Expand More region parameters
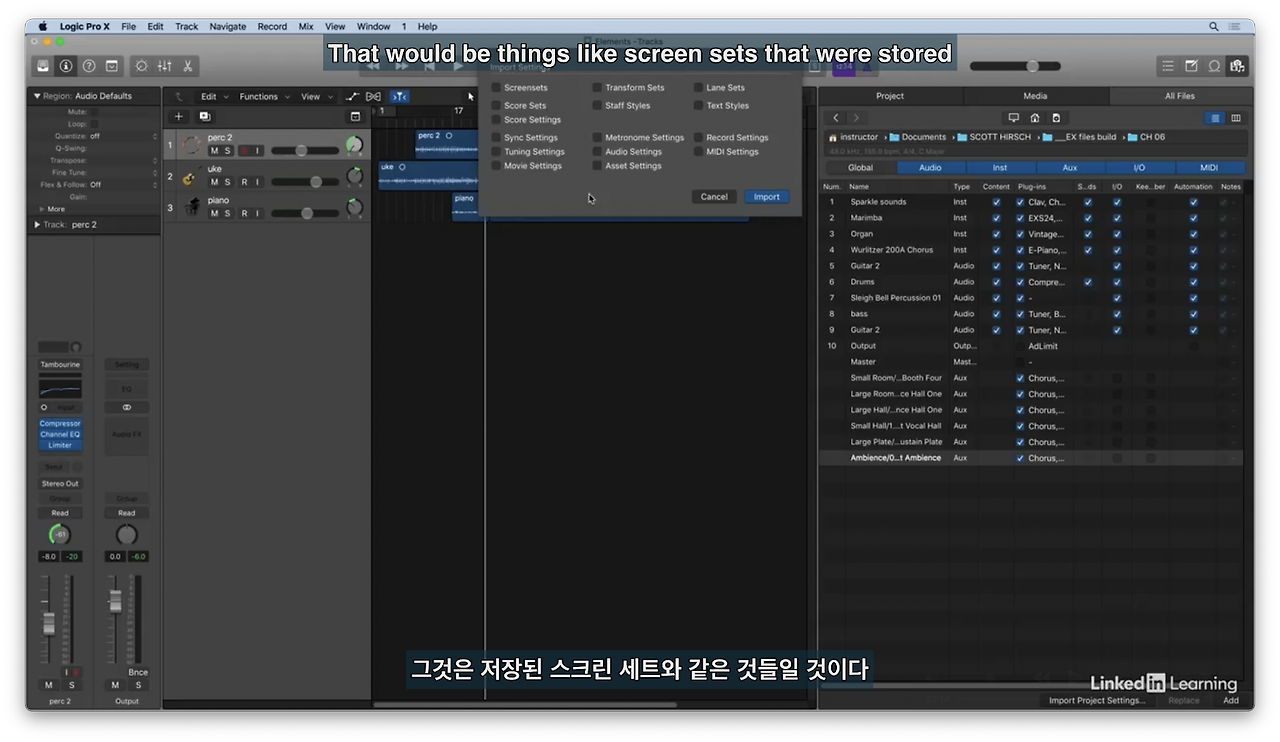 click(42, 209)
